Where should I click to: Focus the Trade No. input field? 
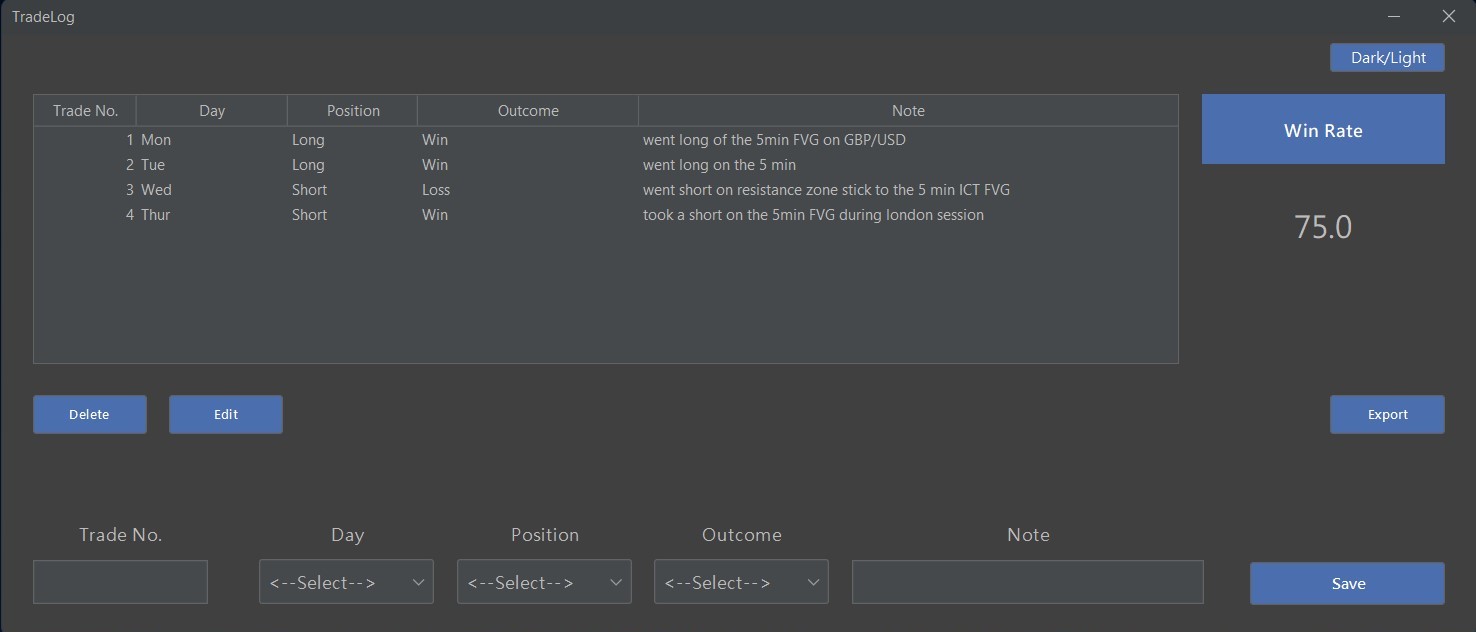point(120,582)
